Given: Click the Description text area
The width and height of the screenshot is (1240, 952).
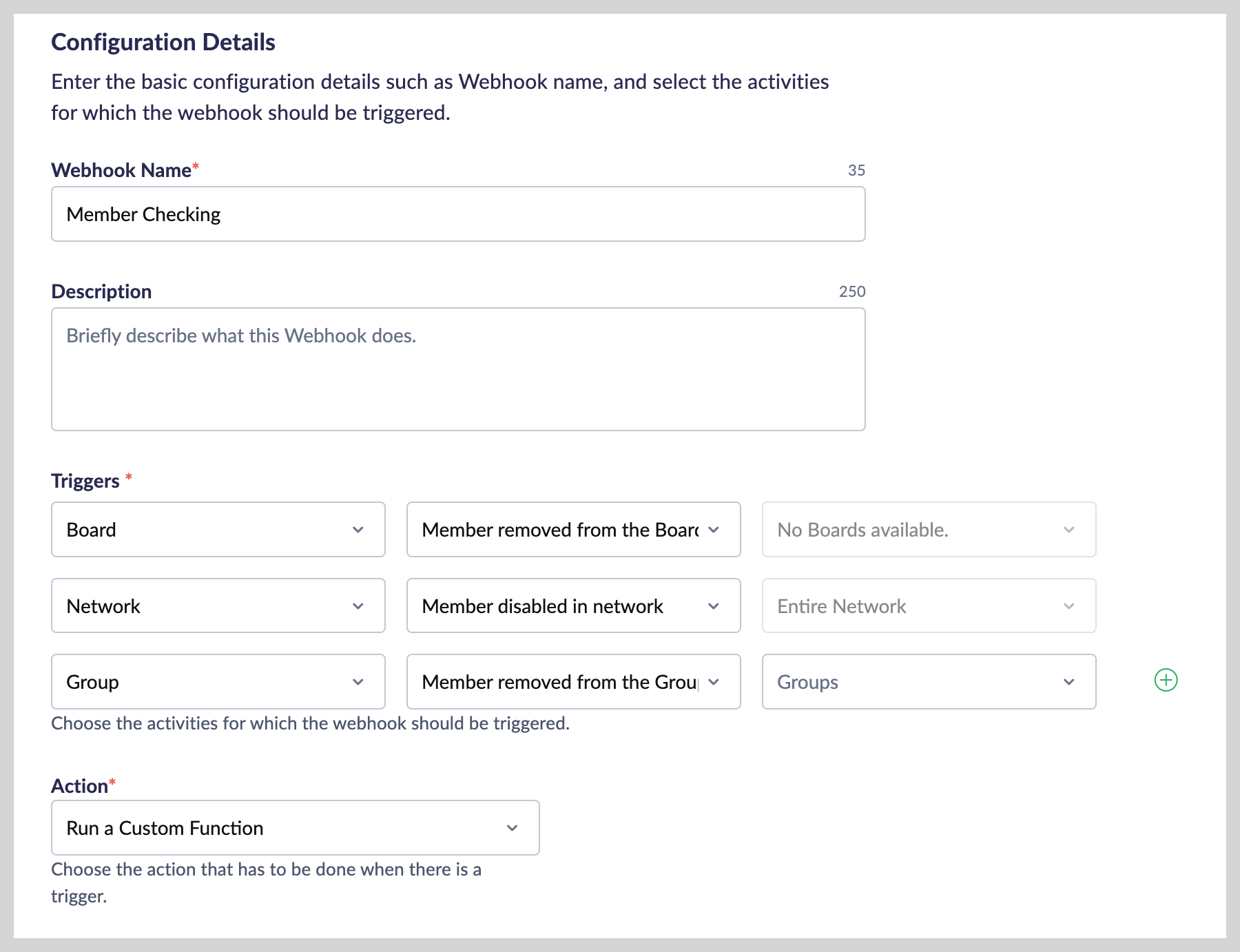Looking at the screenshot, I should (x=458, y=369).
